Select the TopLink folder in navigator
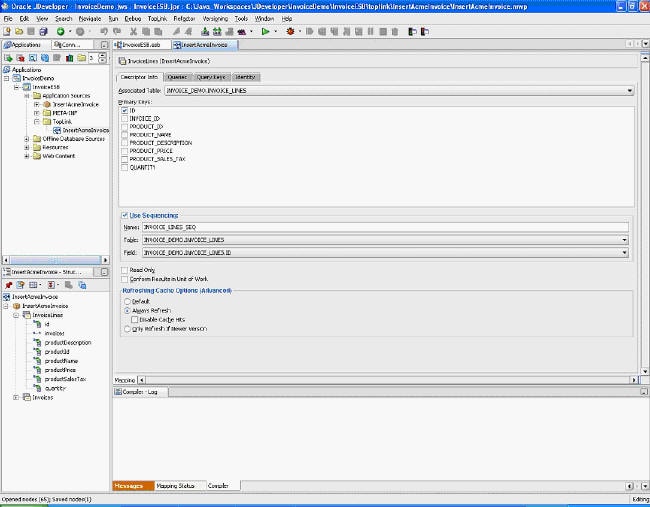 pos(62,122)
